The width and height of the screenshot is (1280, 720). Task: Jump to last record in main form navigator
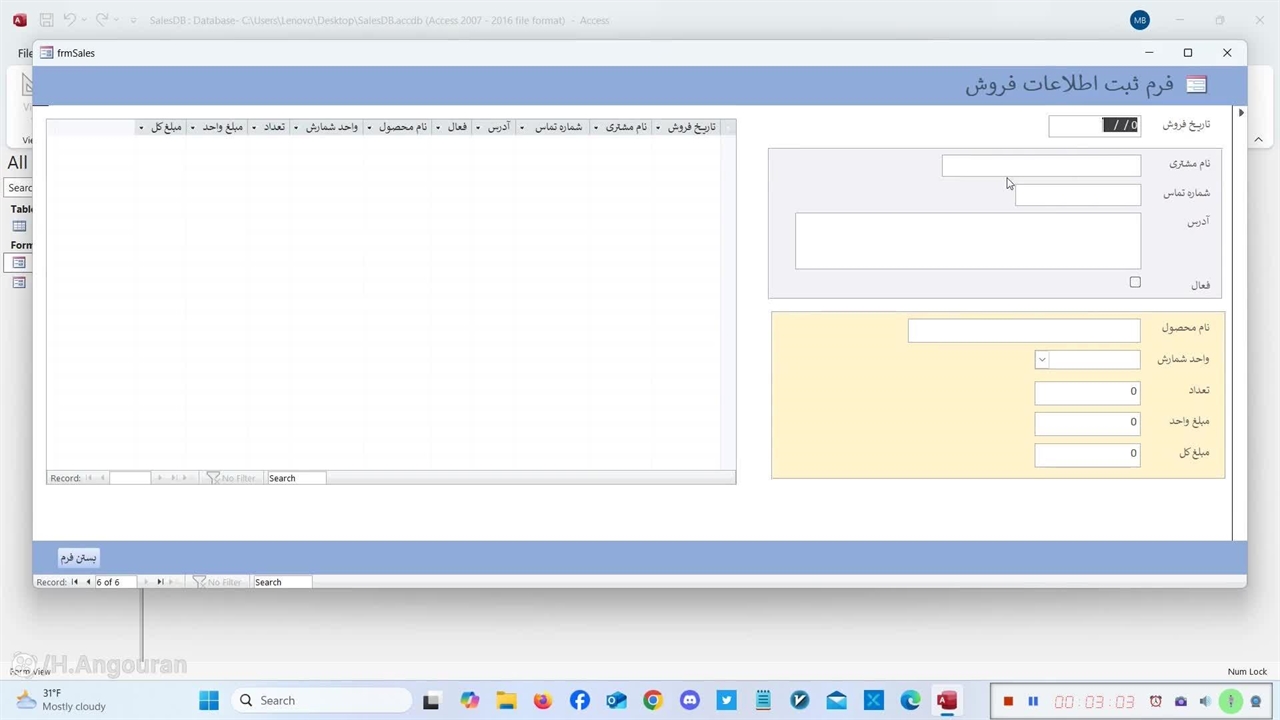click(160, 582)
